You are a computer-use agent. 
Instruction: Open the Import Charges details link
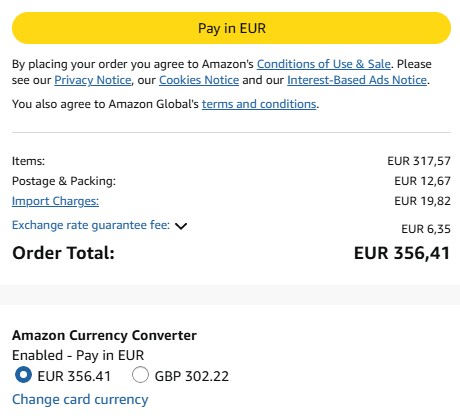click(x=55, y=201)
